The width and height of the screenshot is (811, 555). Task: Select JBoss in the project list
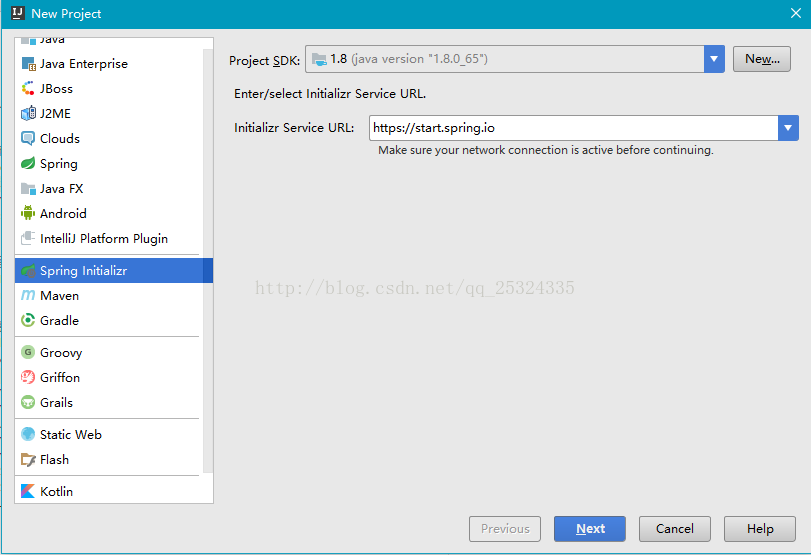(x=109, y=88)
